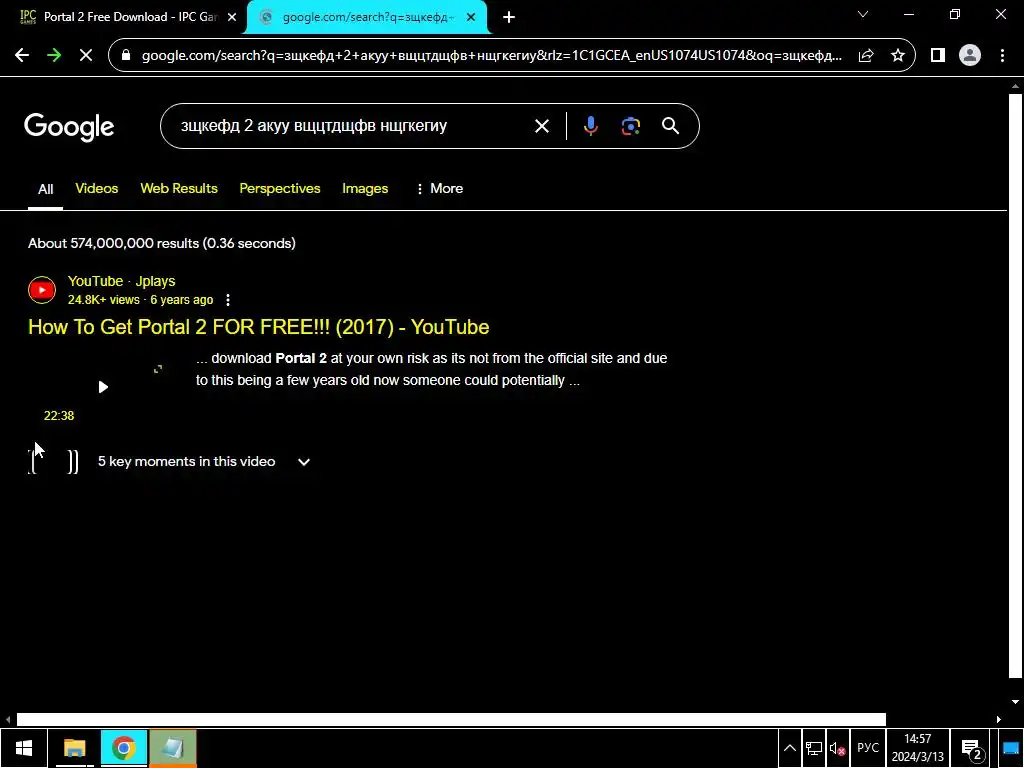Clear the Google search box text
This screenshot has height=768, width=1024.
coord(542,126)
